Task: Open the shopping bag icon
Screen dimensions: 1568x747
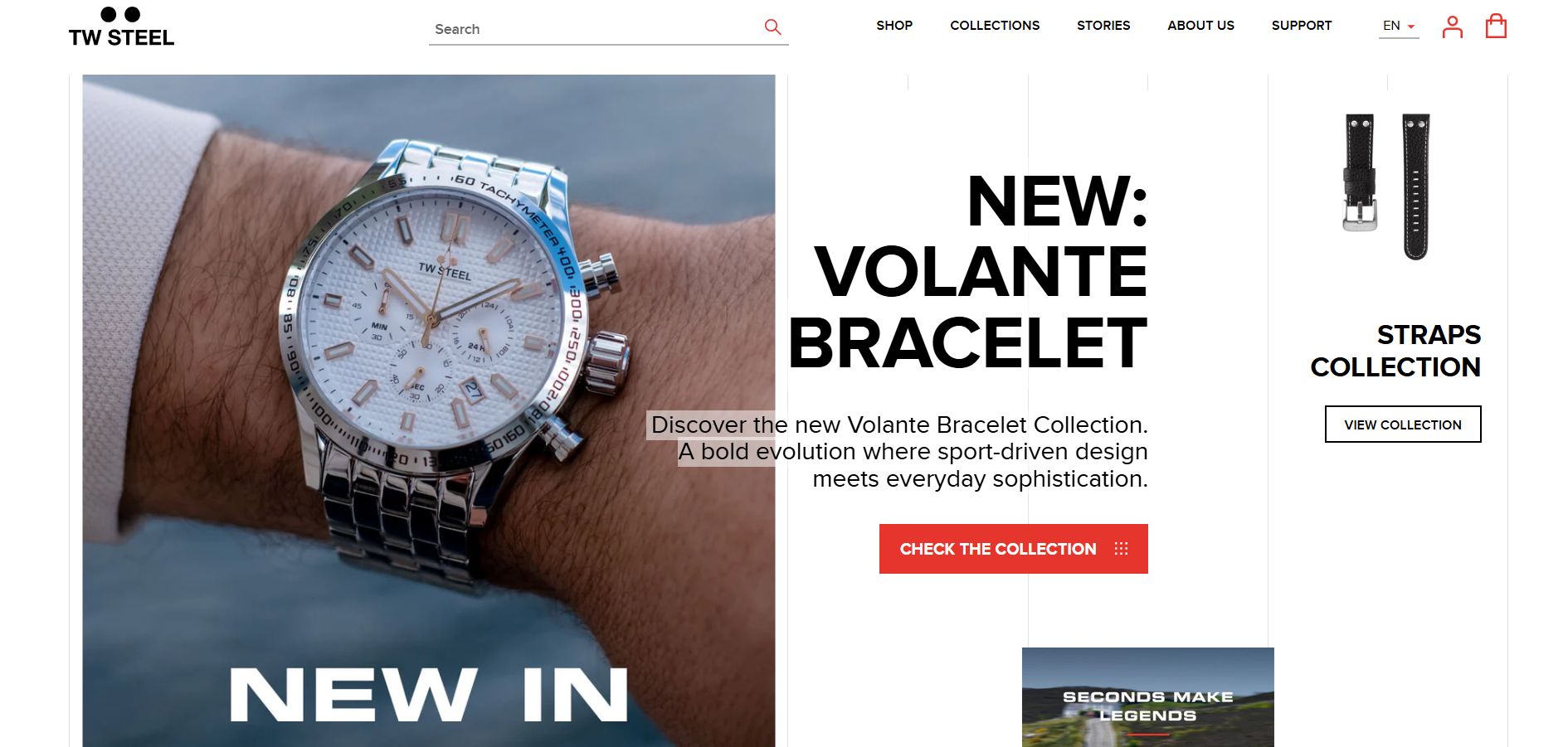Action: tap(1496, 26)
